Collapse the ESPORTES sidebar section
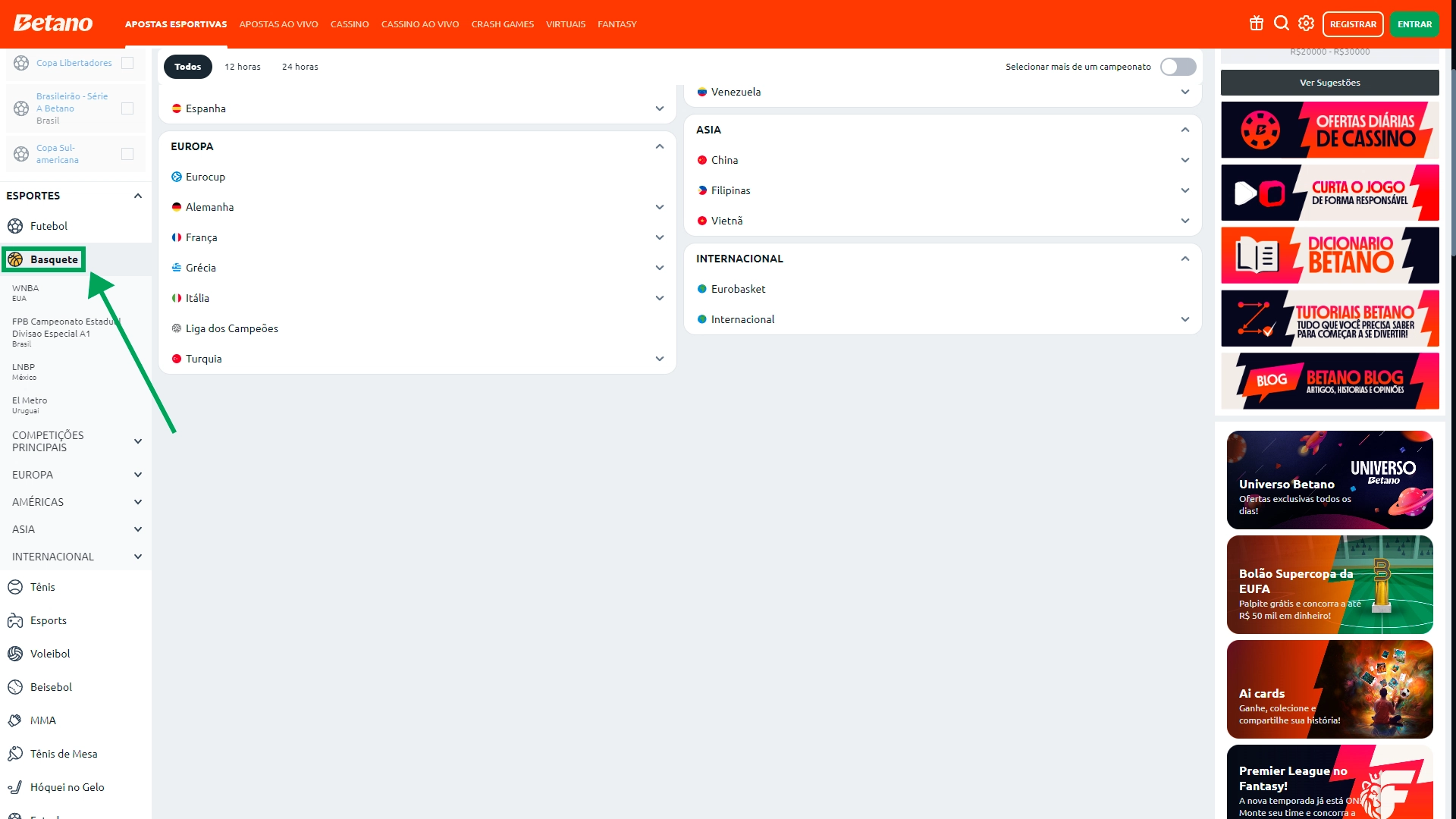1456x819 pixels. coord(138,196)
